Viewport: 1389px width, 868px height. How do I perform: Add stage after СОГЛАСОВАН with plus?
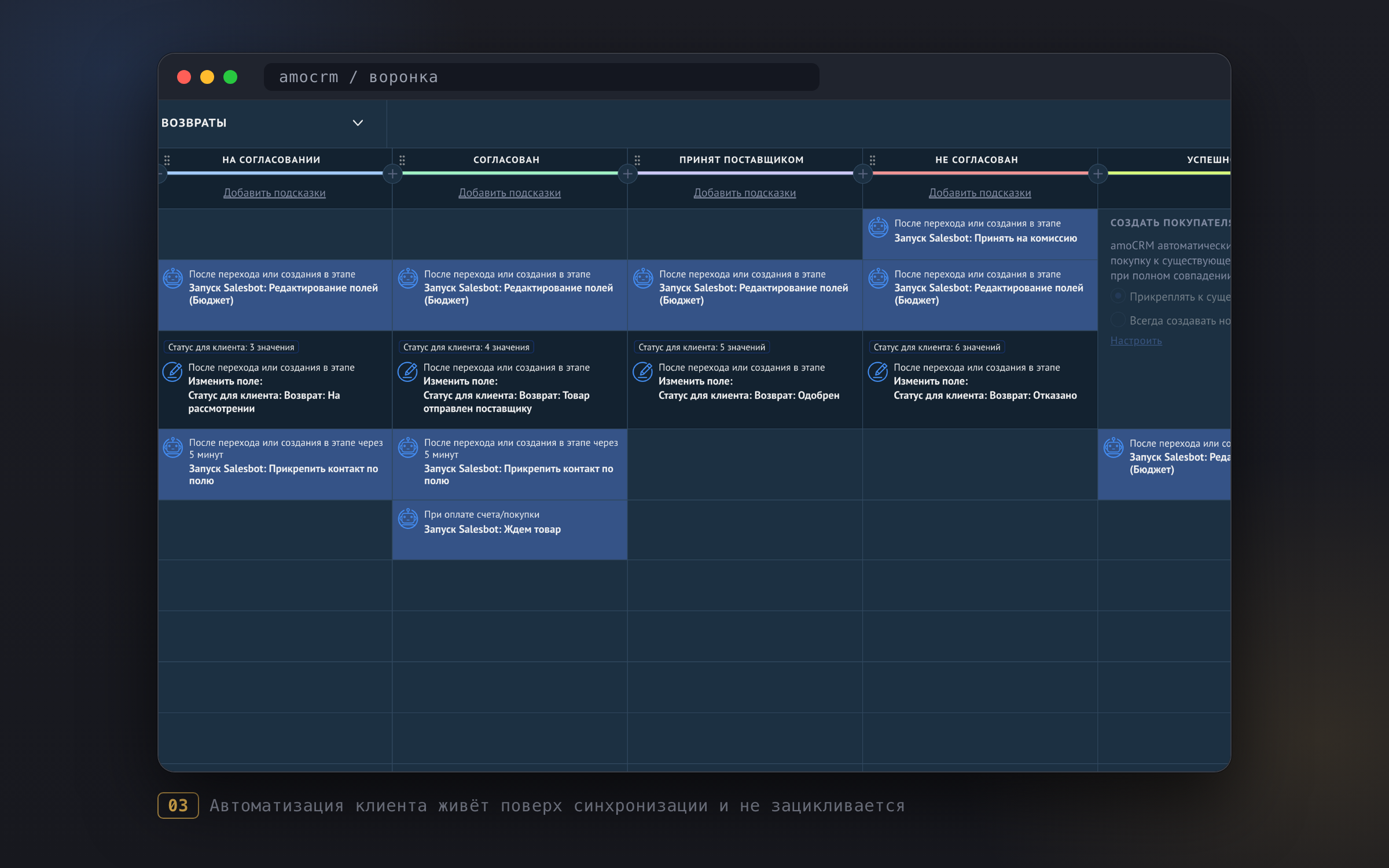point(627,174)
